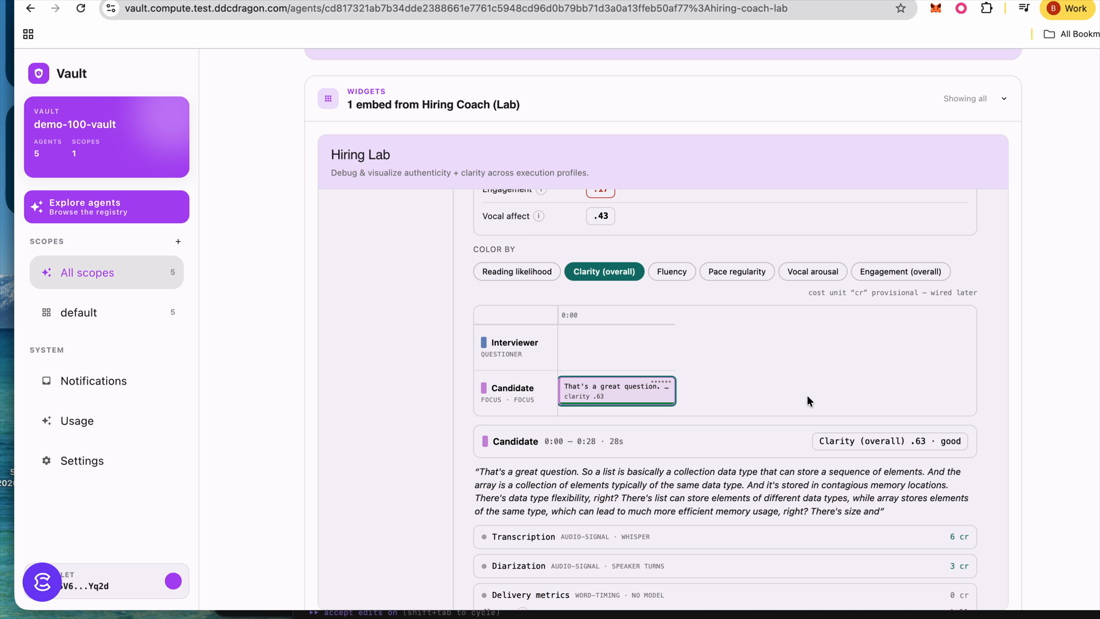Click the Clarity (overall) .63 good badge

(890, 441)
